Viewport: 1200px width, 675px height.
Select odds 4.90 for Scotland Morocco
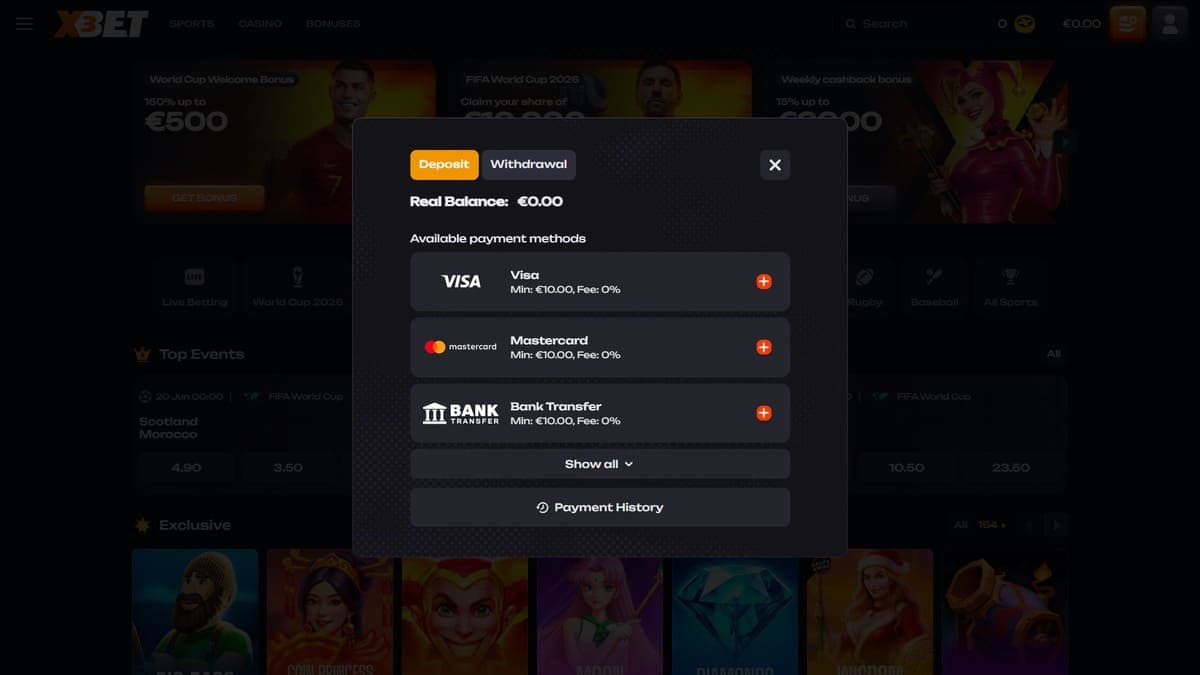[186, 467]
